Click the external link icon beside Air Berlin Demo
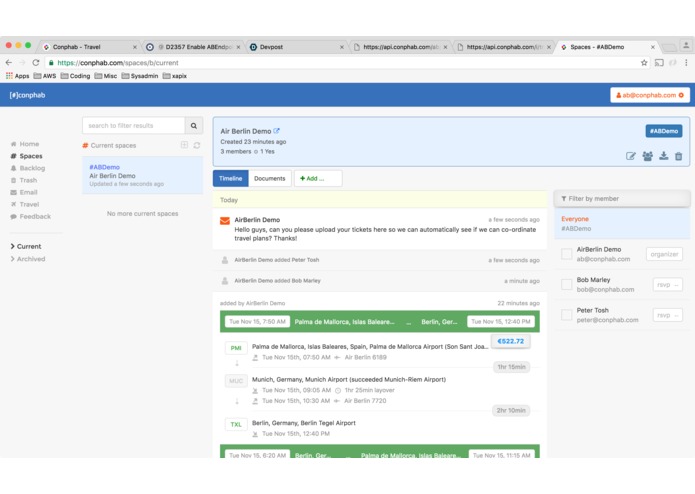Screen dimensions: 695x494 pyautogui.click(x=277, y=131)
